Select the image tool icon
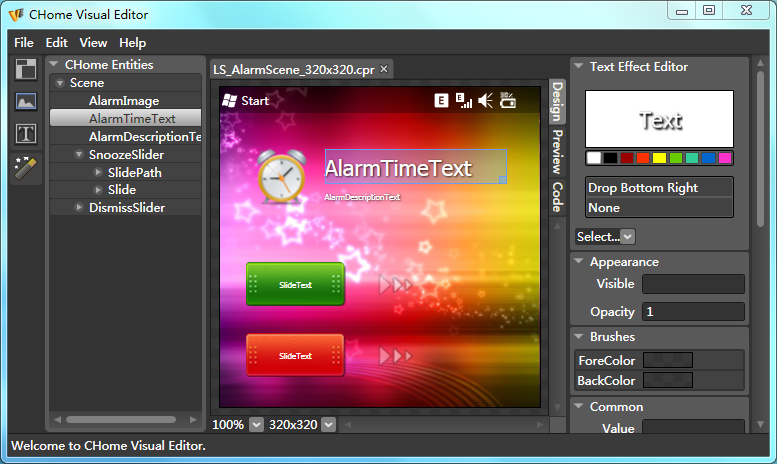 point(26,102)
